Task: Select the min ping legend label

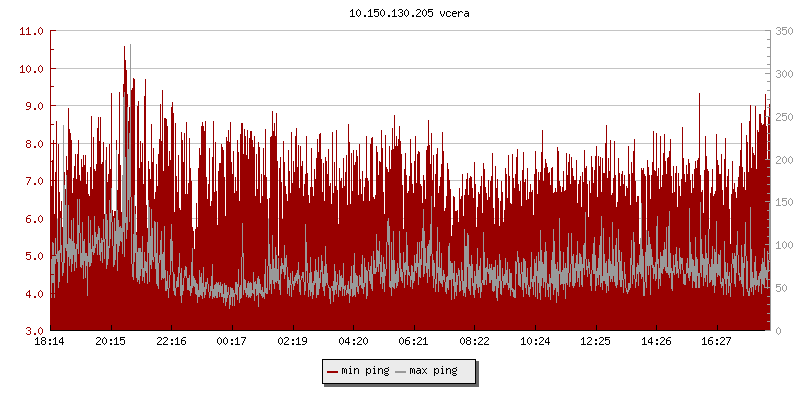Action: tap(364, 371)
